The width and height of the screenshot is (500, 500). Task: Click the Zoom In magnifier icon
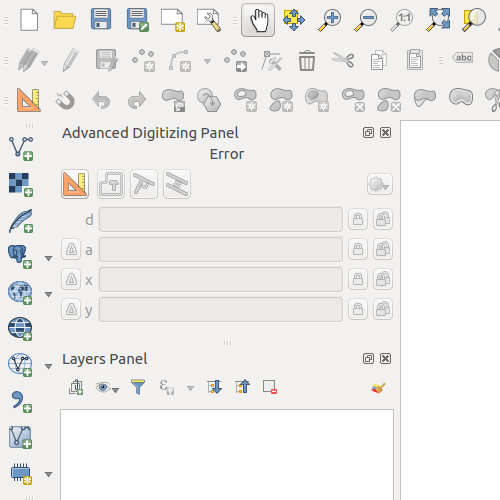pyautogui.click(x=330, y=20)
